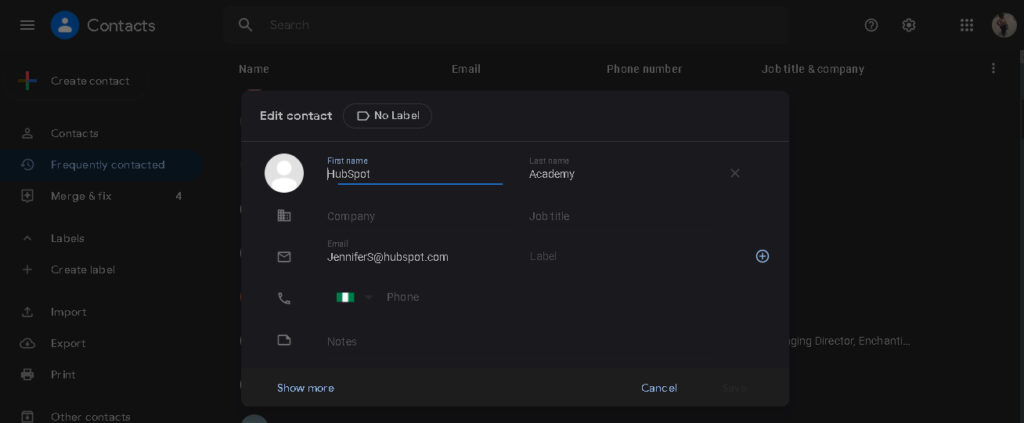Click the Print printer icon
The height and width of the screenshot is (423, 1024).
pos(27,375)
